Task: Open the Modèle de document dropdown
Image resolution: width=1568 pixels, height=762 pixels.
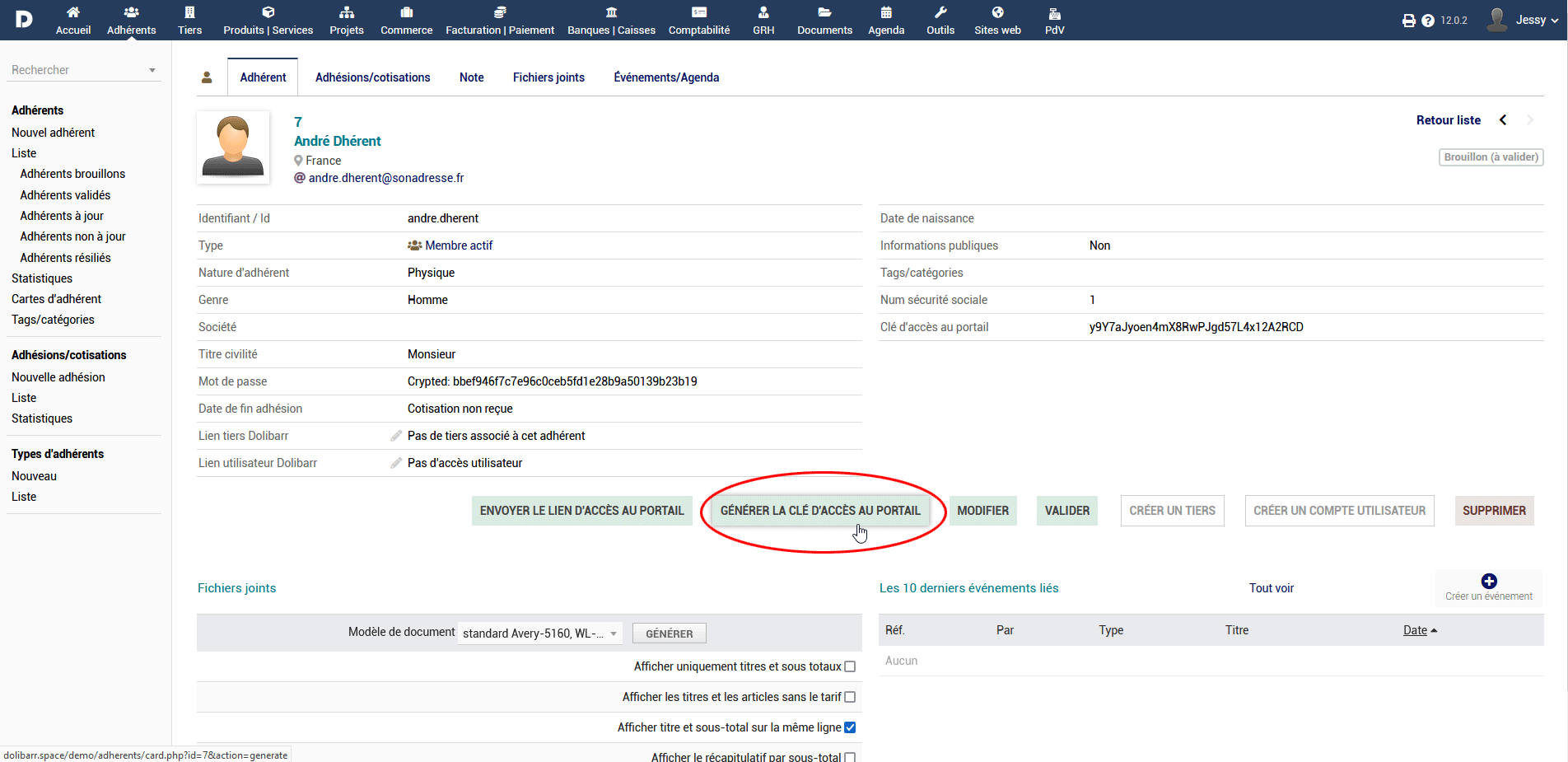Action: tap(539, 633)
